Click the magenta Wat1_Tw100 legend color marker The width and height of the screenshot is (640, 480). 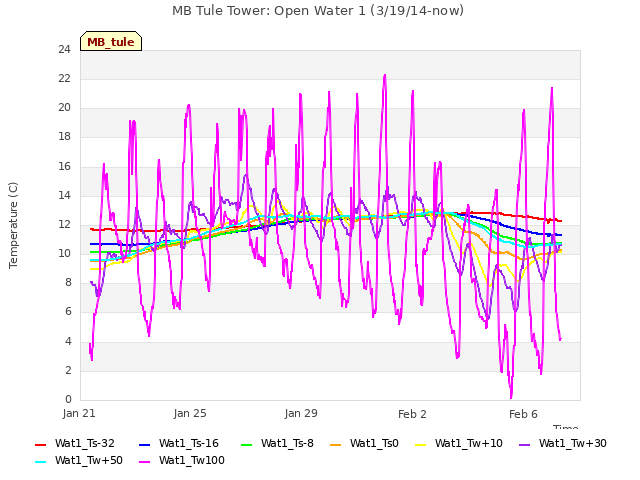[144, 462]
